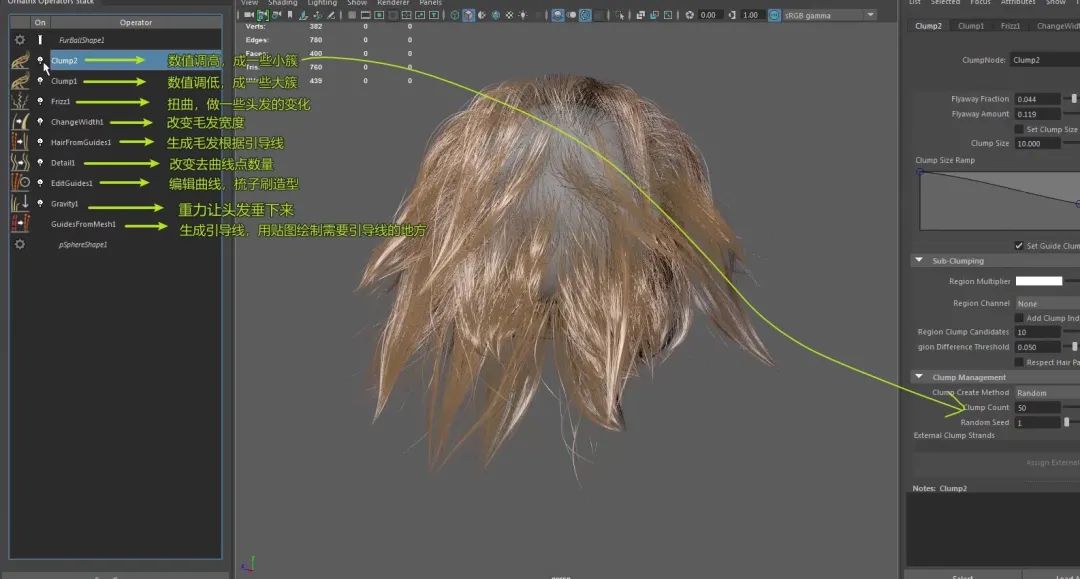Click the Frizz1 operator icon

coord(19,101)
